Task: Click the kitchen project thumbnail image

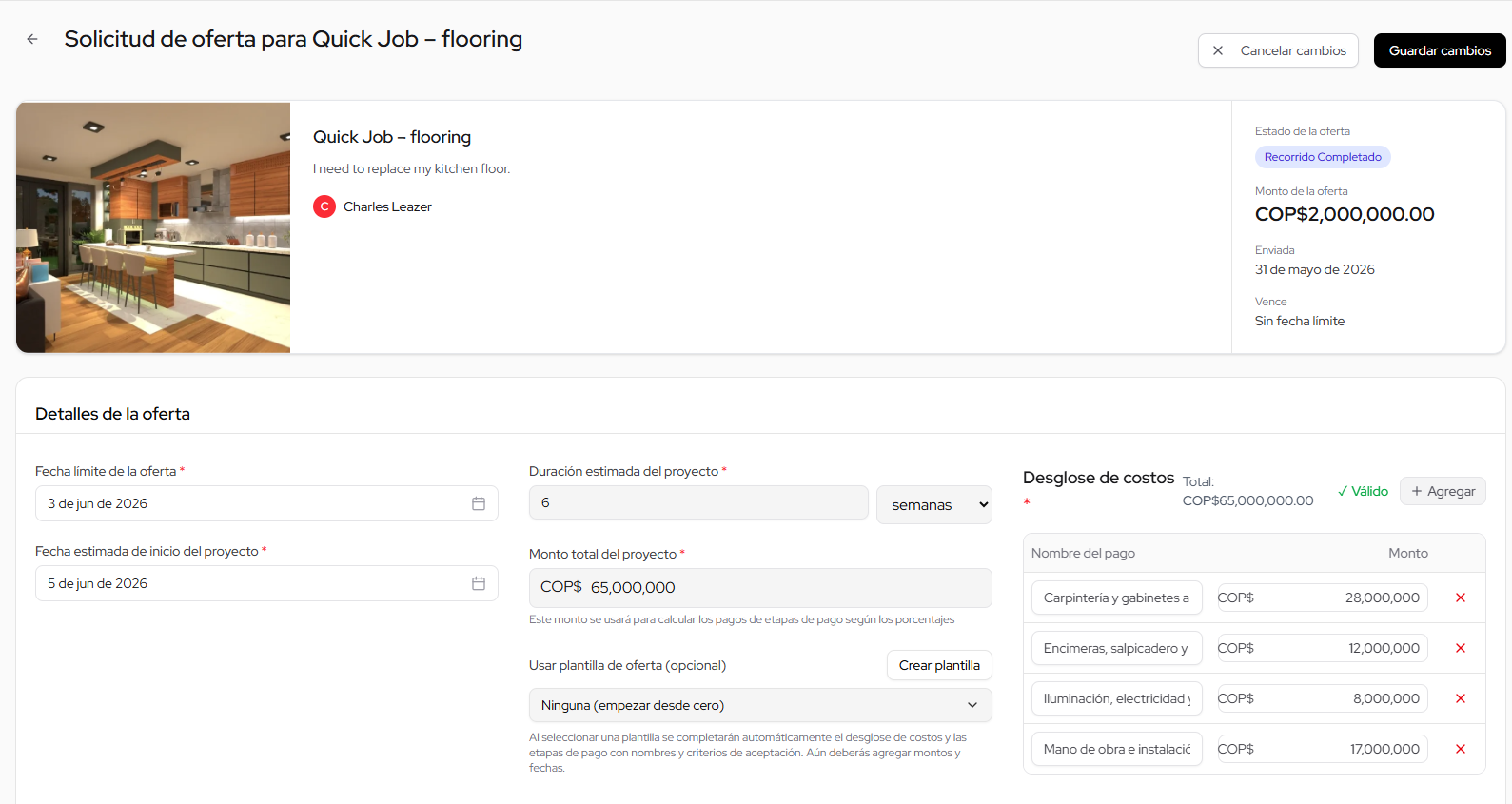Action: 153,227
